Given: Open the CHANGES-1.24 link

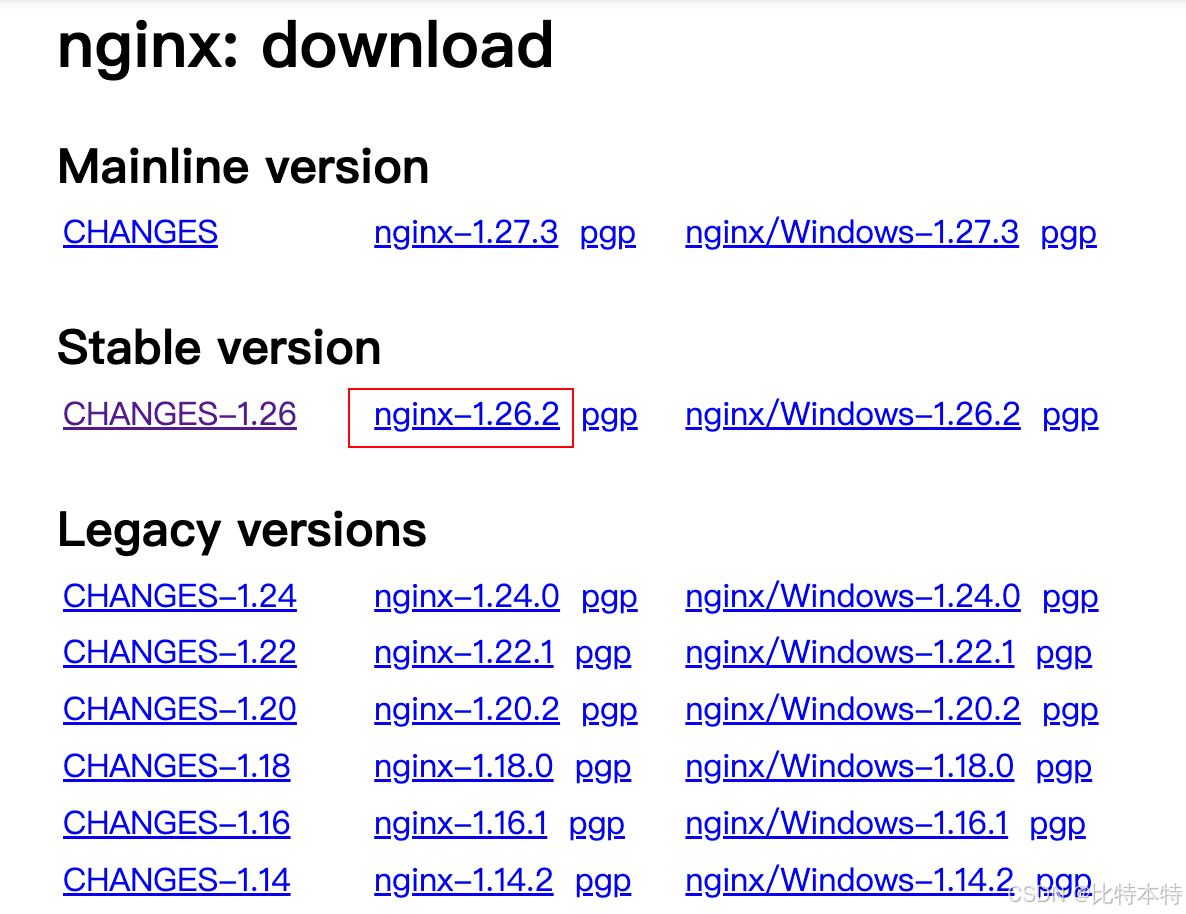Looking at the screenshot, I should (x=179, y=596).
